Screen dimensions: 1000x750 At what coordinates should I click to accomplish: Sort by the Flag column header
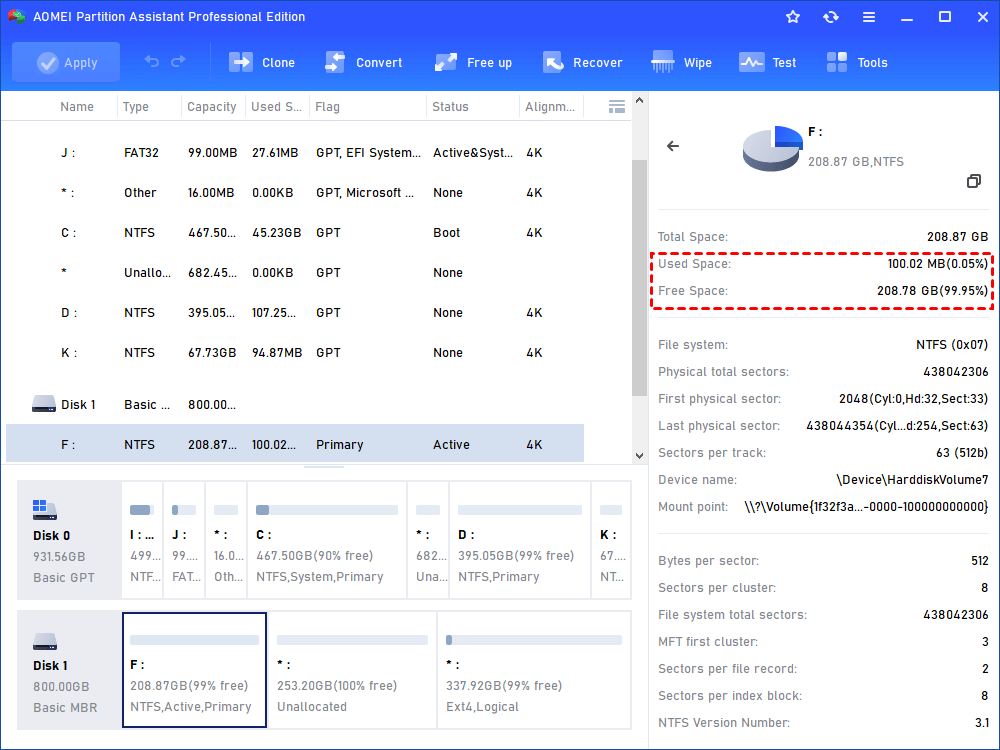pos(327,107)
